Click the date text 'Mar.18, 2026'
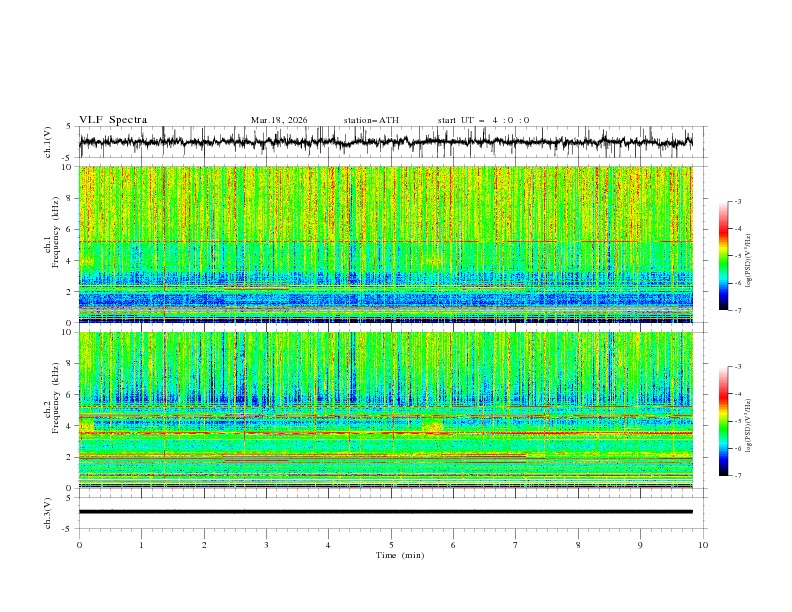 (279, 120)
